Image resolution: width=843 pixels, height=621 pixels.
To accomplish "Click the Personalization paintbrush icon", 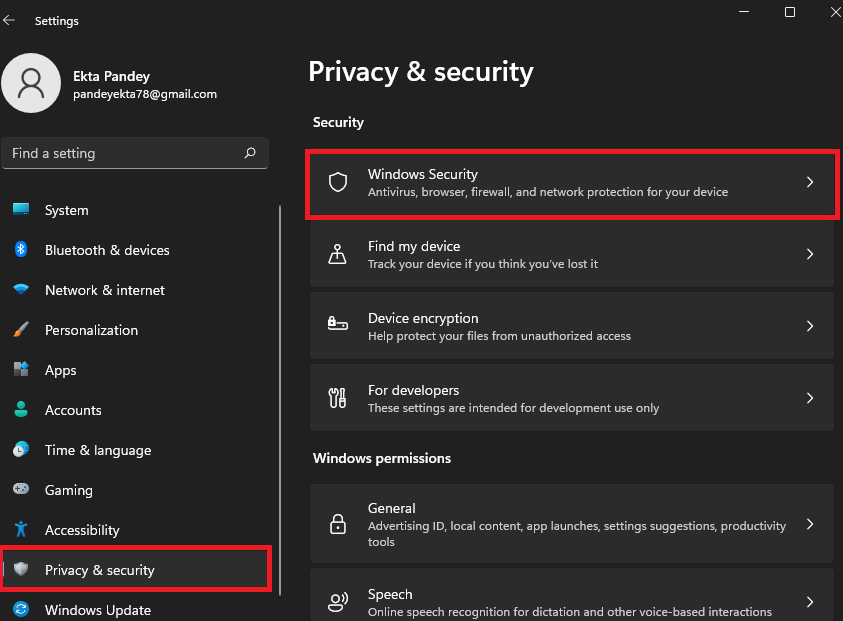I will pos(21,330).
